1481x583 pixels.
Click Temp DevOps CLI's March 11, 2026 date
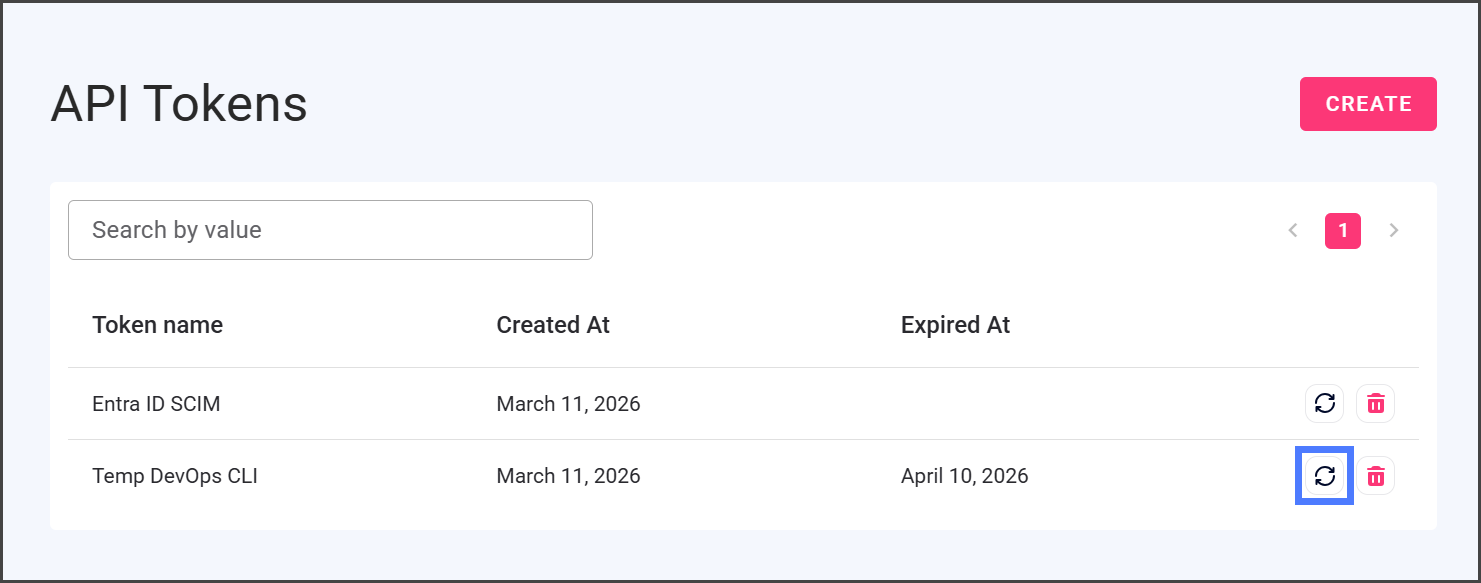click(x=568, y=476)
